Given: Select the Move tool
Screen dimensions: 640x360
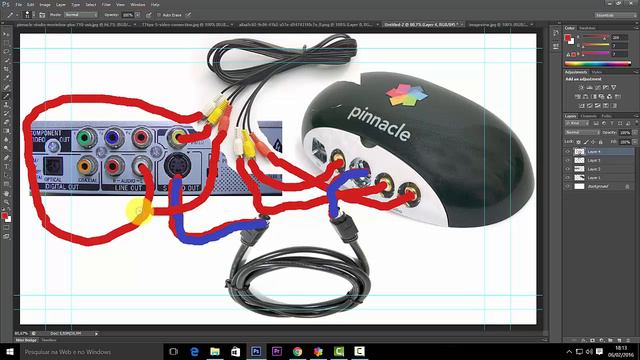Looking at the screenshot, I should pyautogui.click(x=6, y=34).
